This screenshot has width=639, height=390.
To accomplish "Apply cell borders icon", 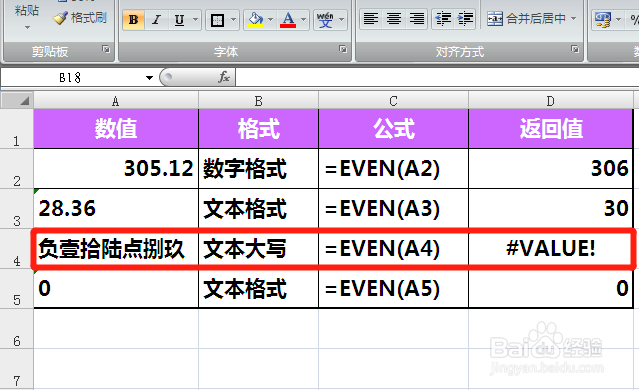I will tap(217, 20).
